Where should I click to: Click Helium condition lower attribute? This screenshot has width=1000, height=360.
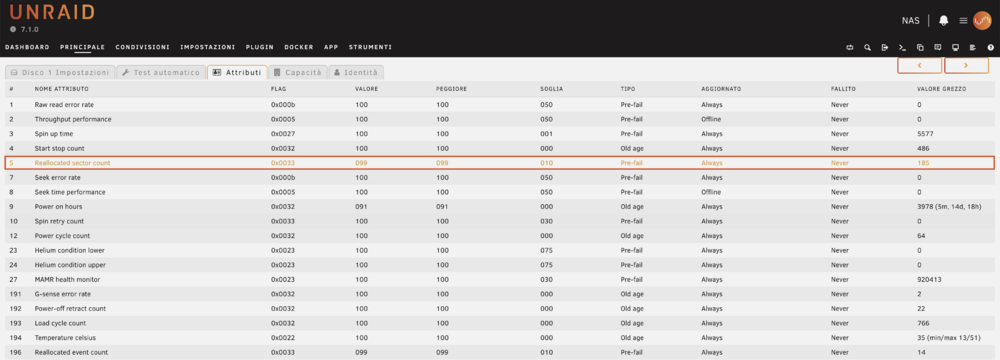point(70,250)
